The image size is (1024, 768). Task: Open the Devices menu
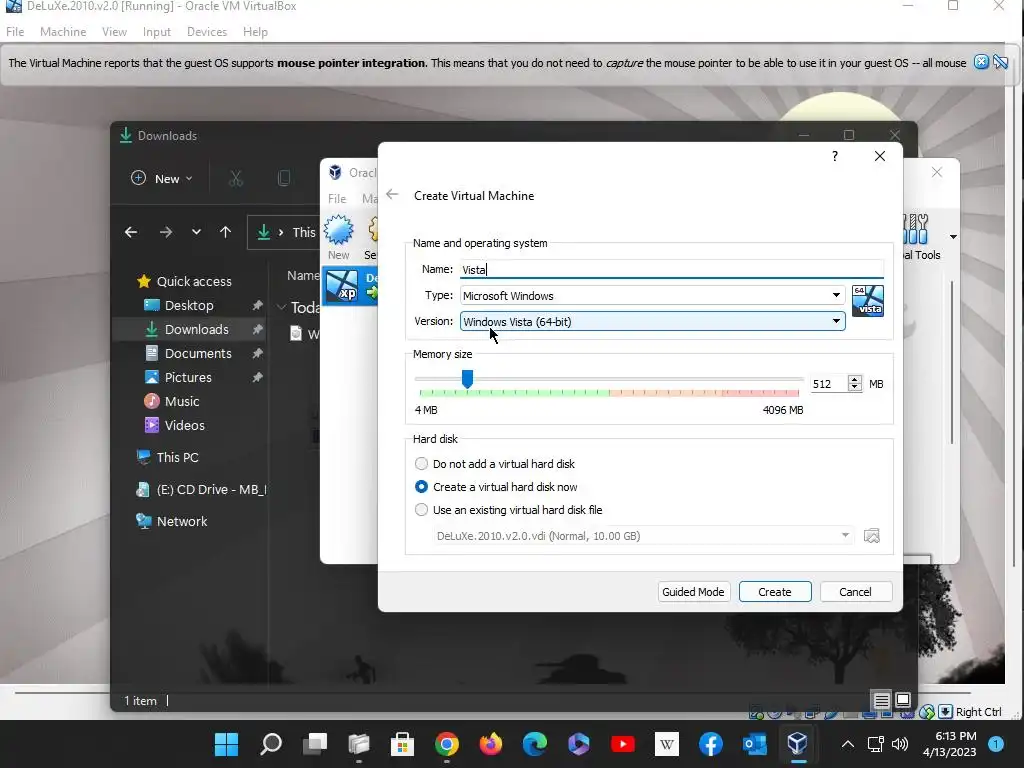pyautogui.click(x=207, y=31)
